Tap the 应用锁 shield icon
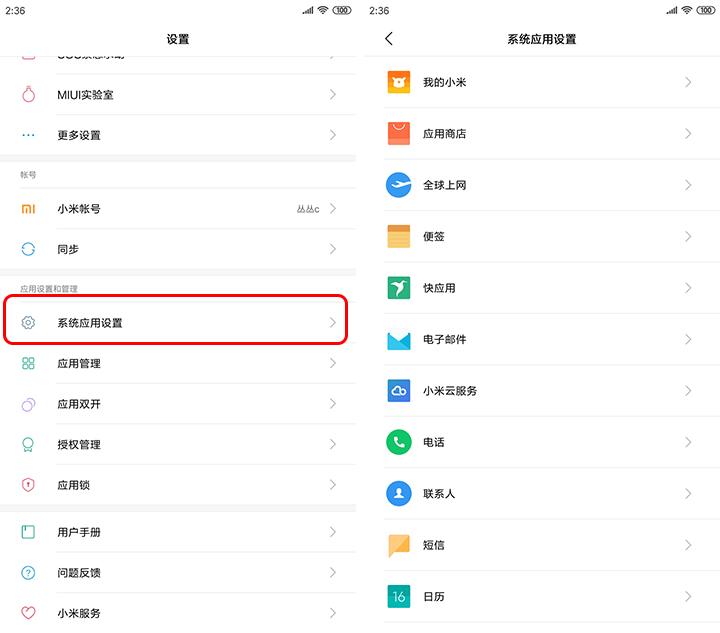This screenshot has height=633, width=720. point(28,485)
